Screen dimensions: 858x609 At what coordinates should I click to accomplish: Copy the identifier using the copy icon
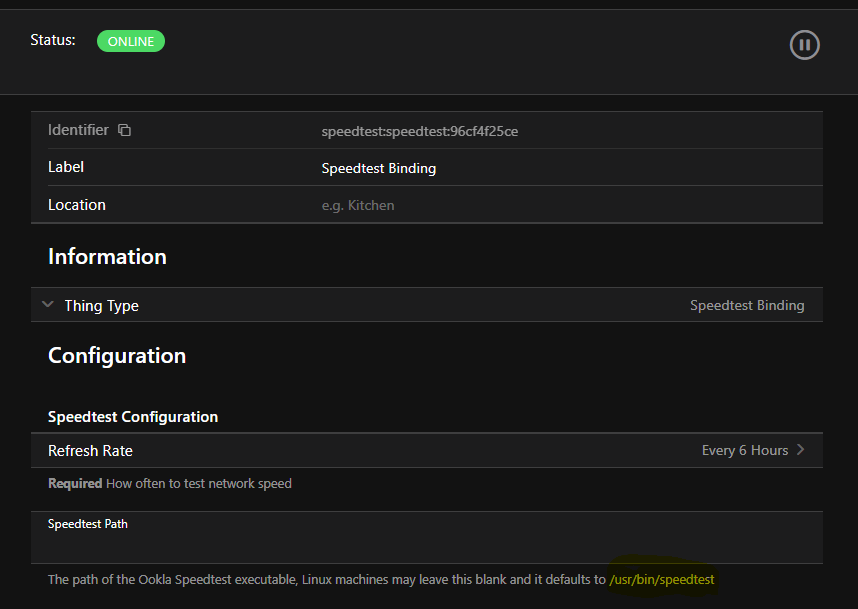pyautogui.click(x=125, y=130)
